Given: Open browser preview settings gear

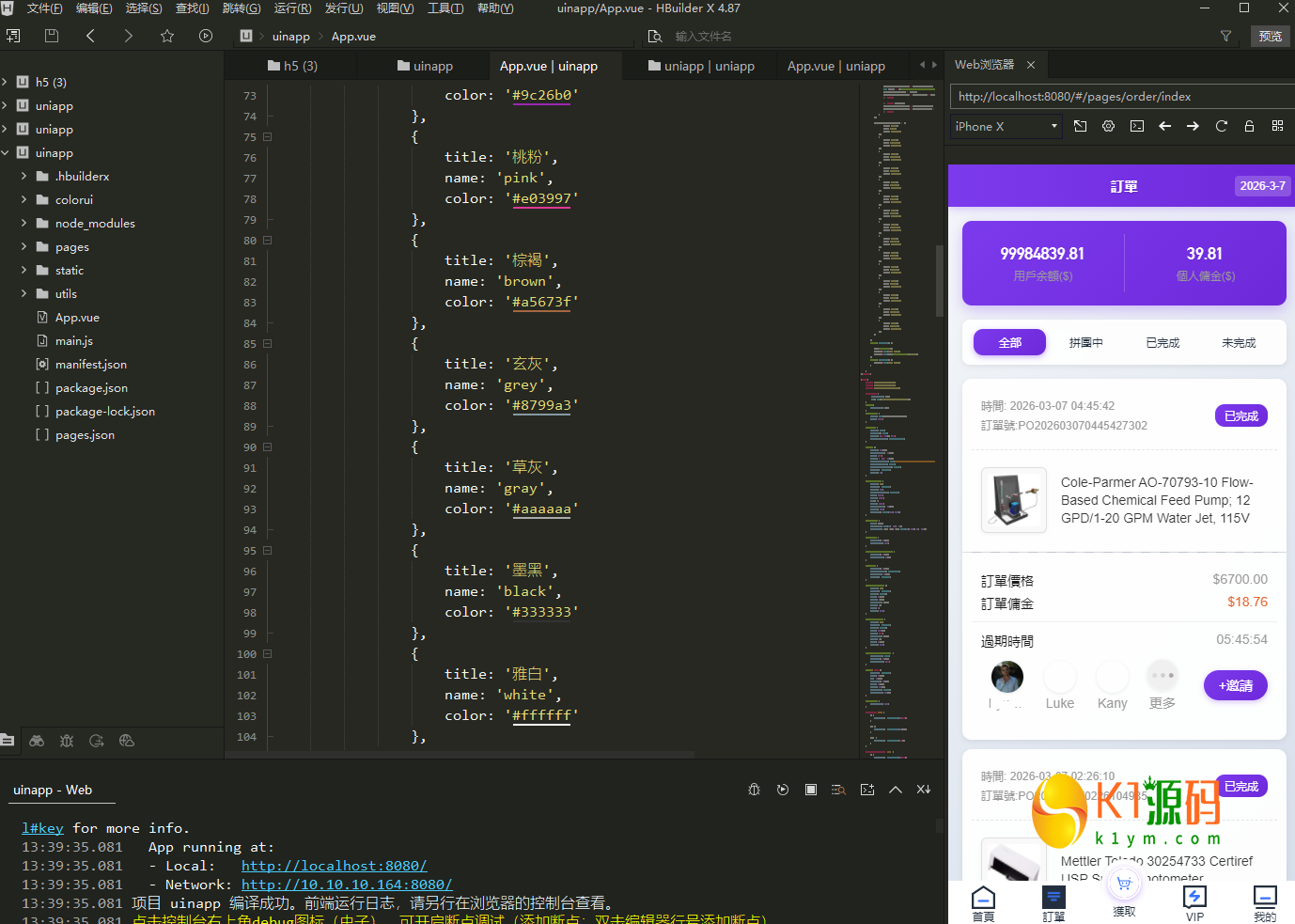Looking at the screenshot, I should point(1108,126).
